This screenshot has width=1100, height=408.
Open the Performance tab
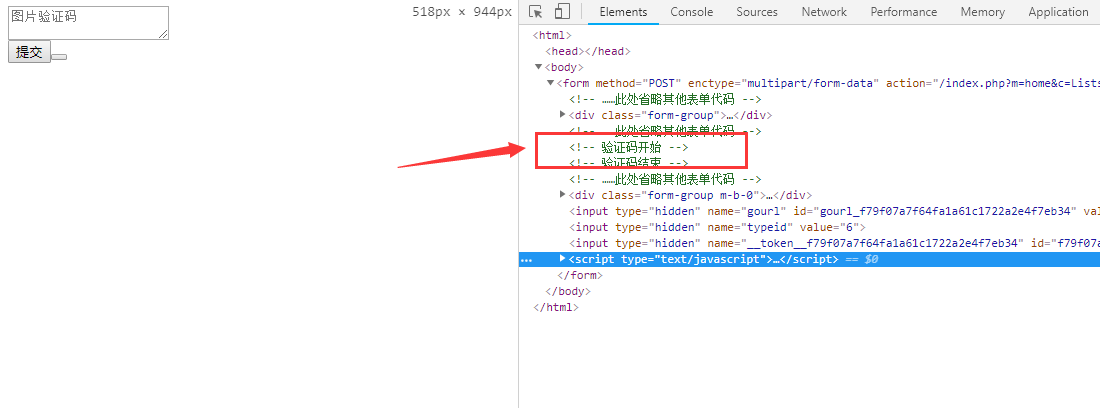click(904, 12)
